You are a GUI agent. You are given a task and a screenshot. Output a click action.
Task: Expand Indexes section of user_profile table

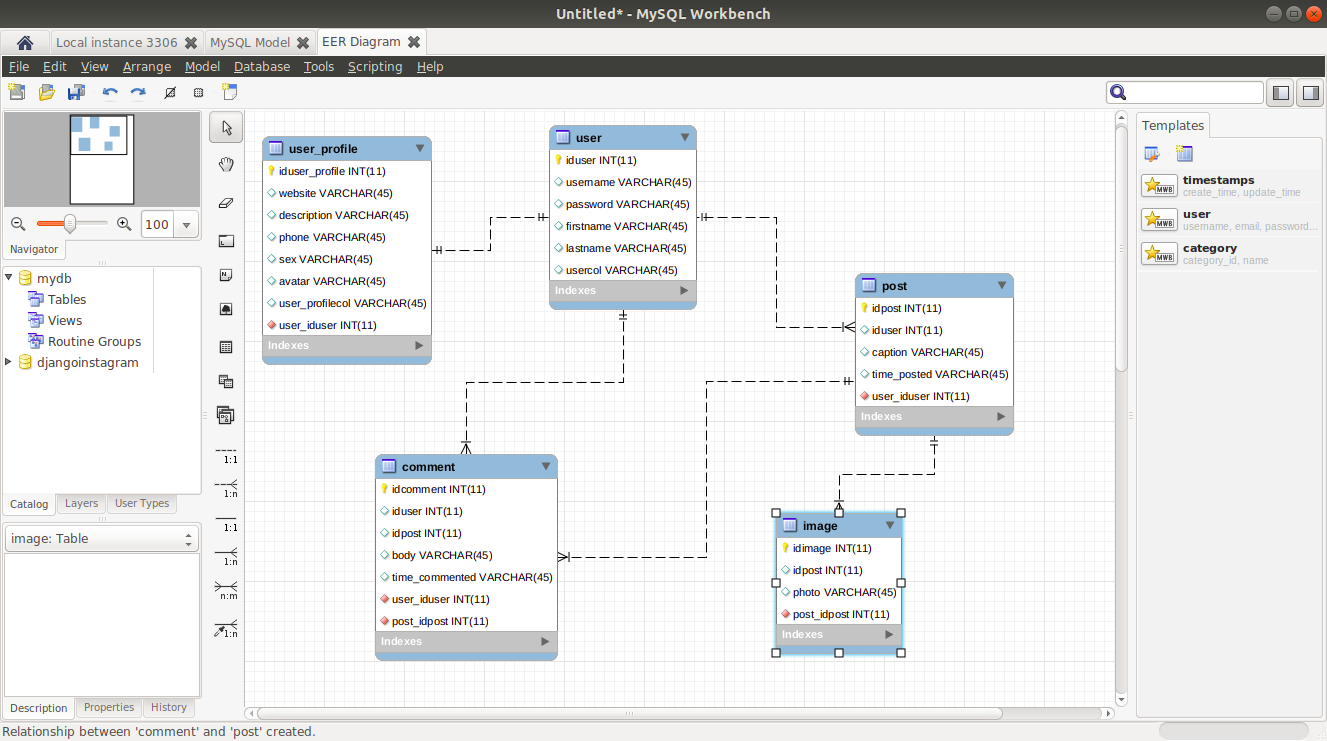(419, 345)
